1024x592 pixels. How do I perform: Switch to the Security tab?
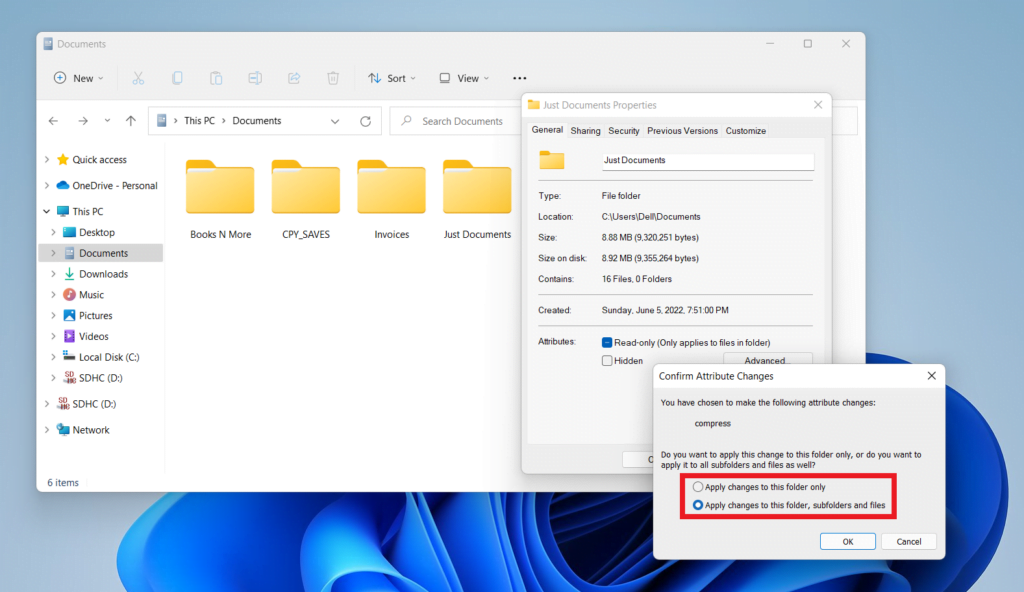pyautogui.click(x=623, y=130)
